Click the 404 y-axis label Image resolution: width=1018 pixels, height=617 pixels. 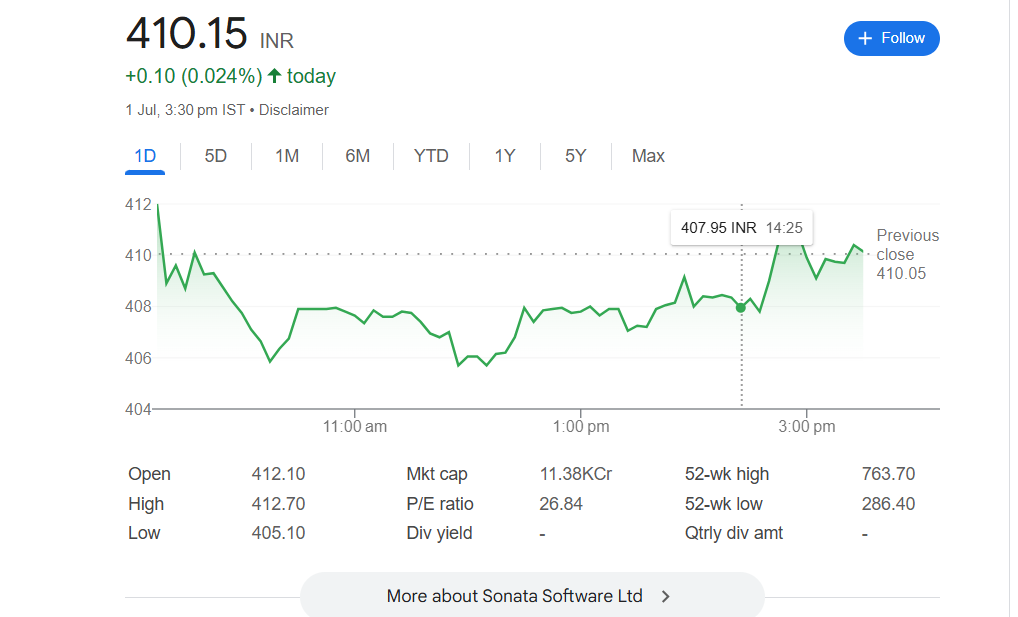[138, 409]
